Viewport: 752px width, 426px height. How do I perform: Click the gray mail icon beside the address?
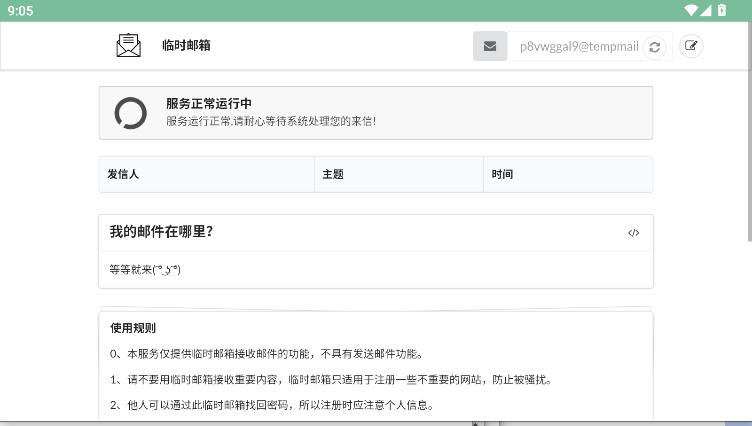(x=489, y=46)
